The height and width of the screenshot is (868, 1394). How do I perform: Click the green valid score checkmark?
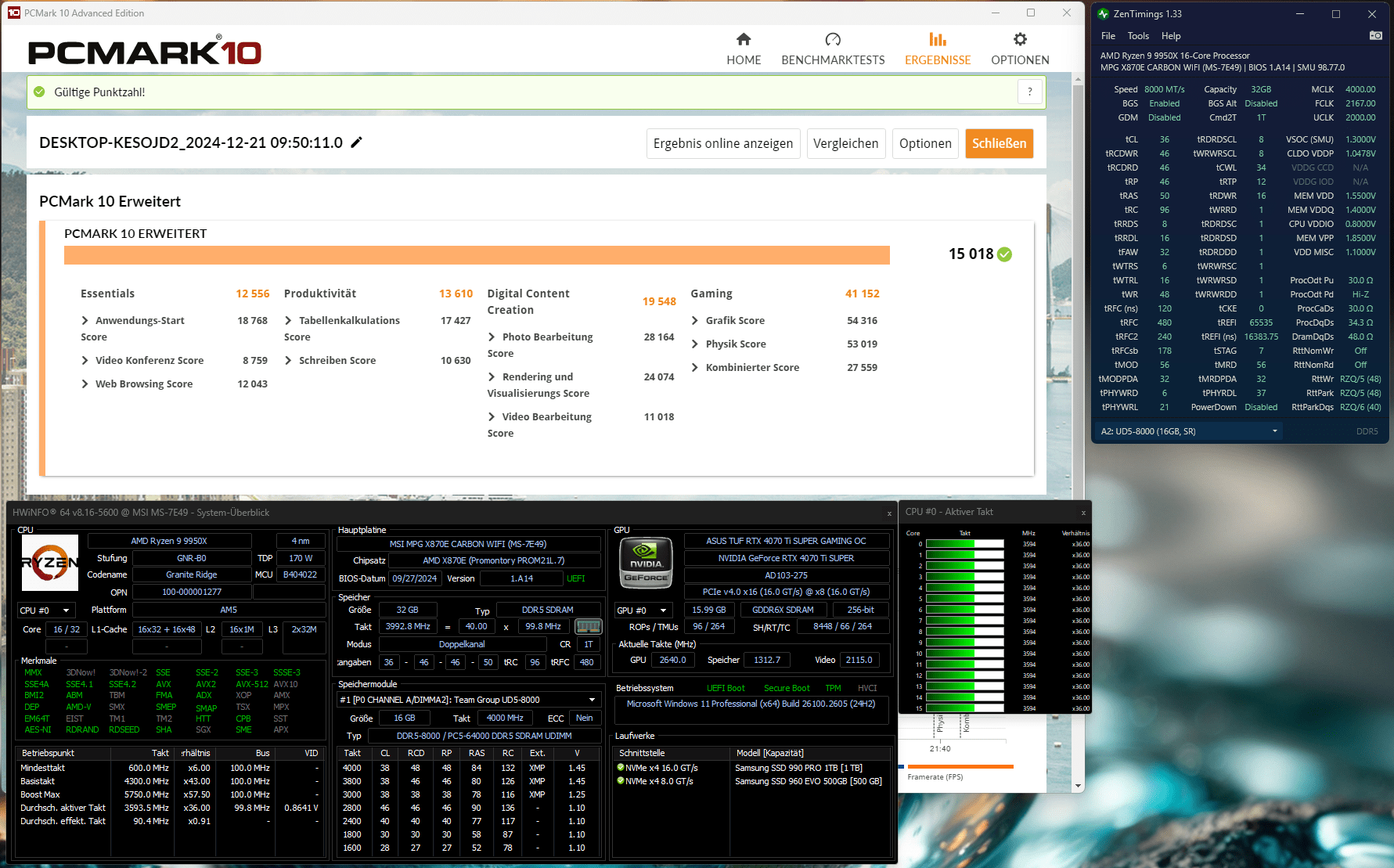pos(1005,254)
